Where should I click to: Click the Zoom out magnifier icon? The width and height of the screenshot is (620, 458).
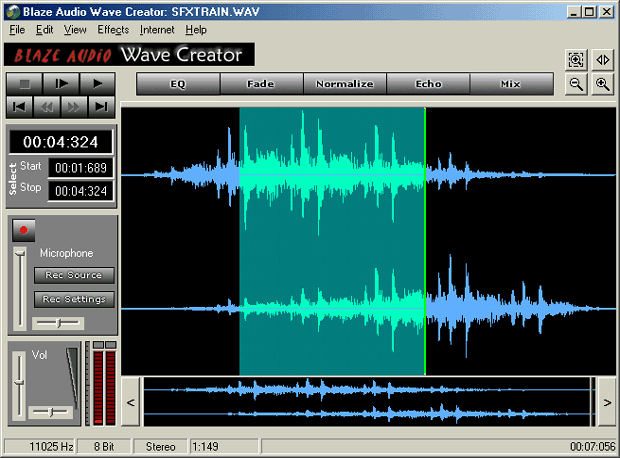click(576, 84)
